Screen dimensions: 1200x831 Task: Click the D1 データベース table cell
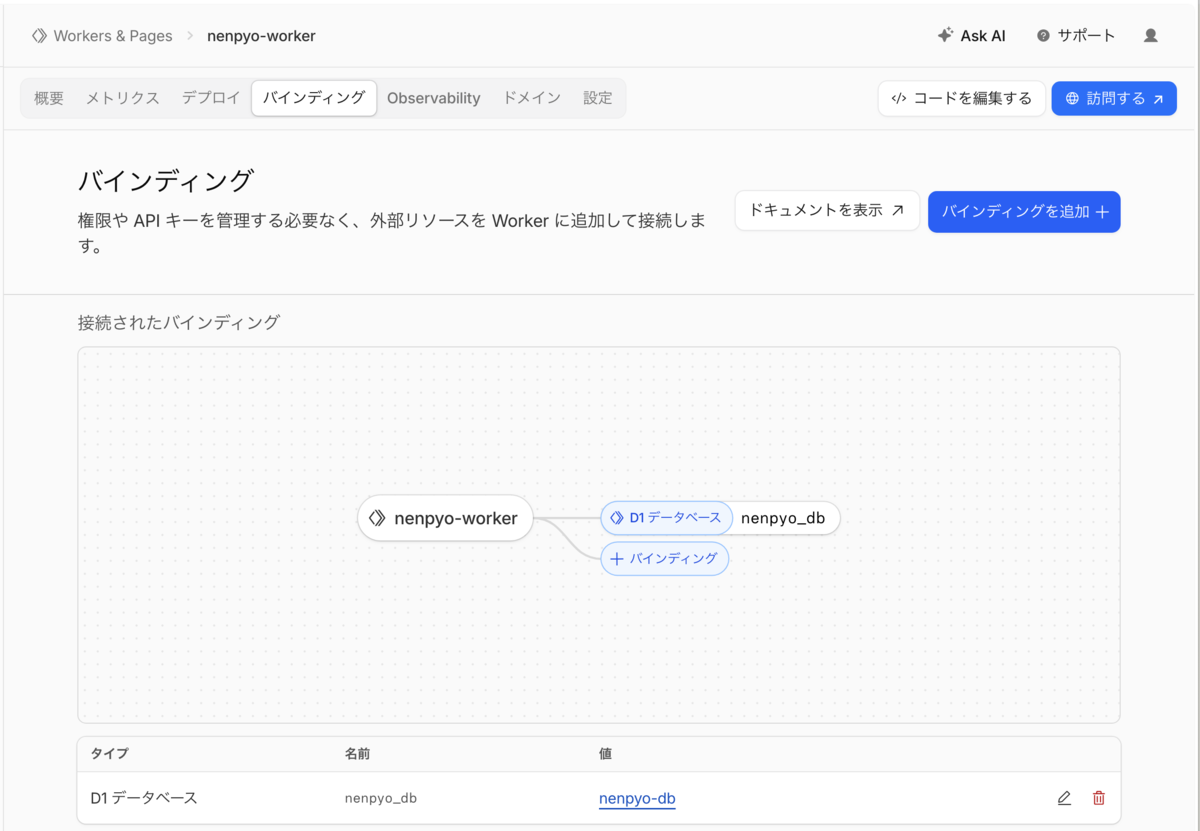(x=144, y=798)
